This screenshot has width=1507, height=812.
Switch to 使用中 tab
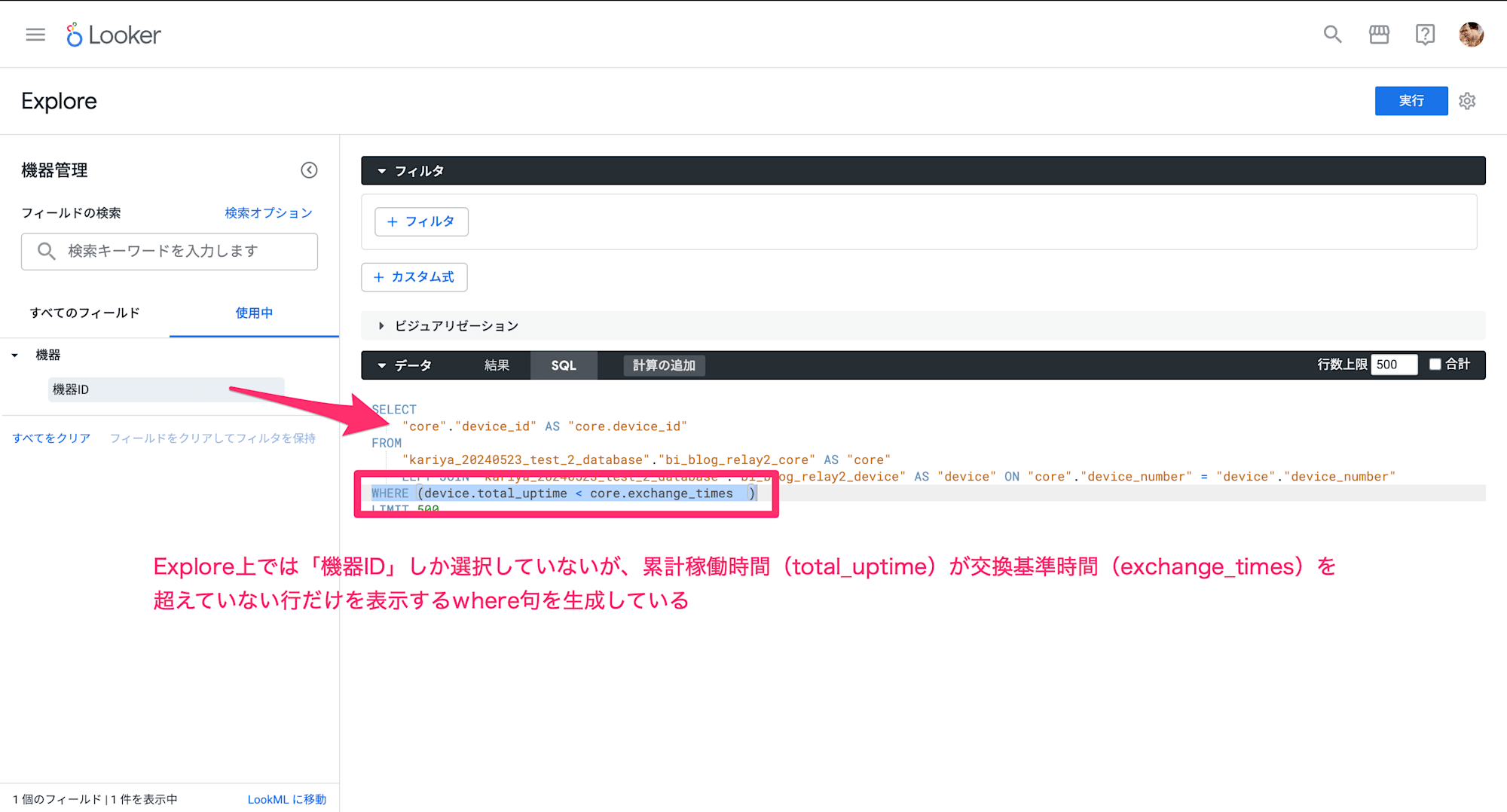[x=254, y=313]
